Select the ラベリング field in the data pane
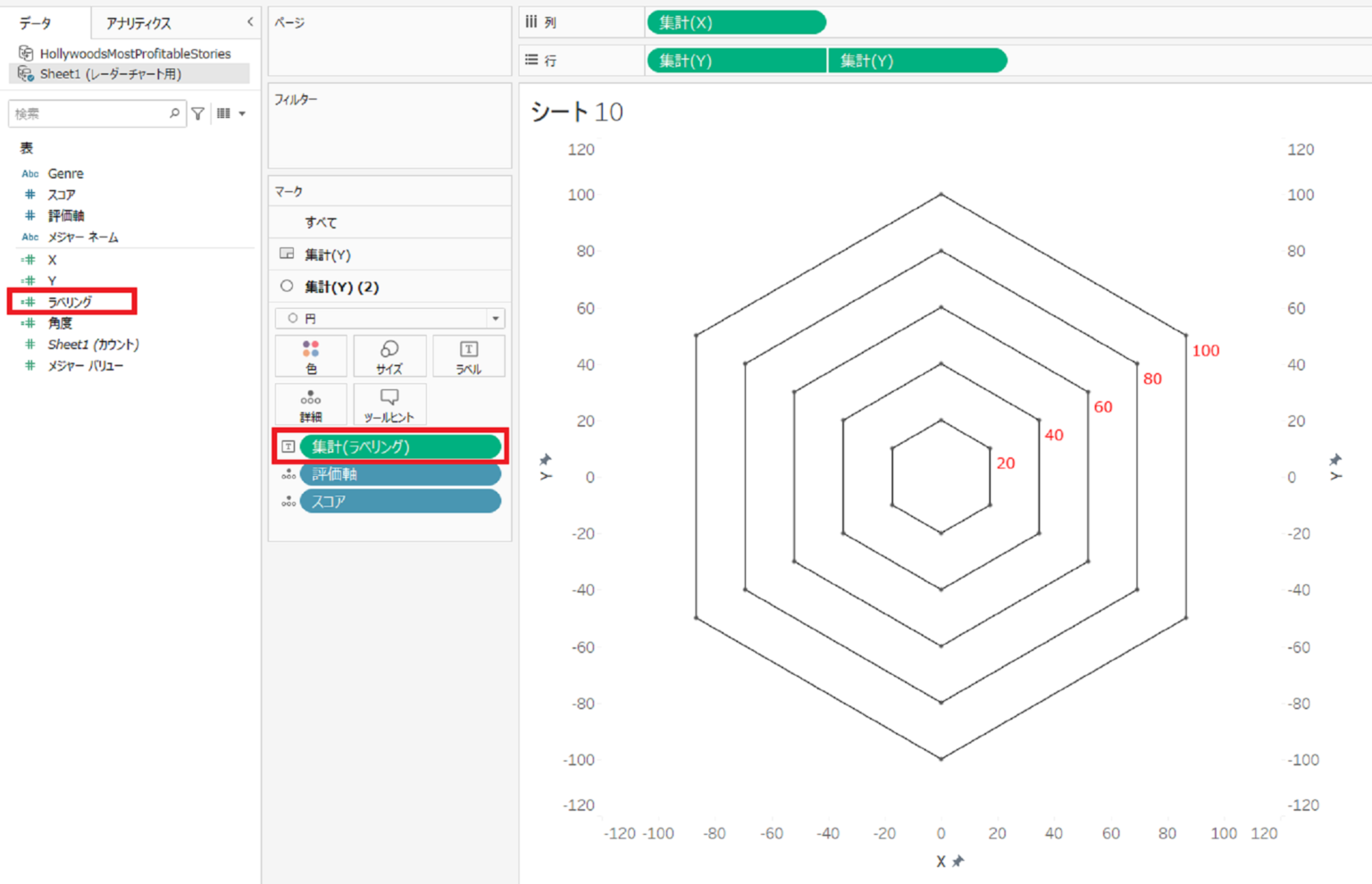The image size is (1372, 884). pos(70,302)
